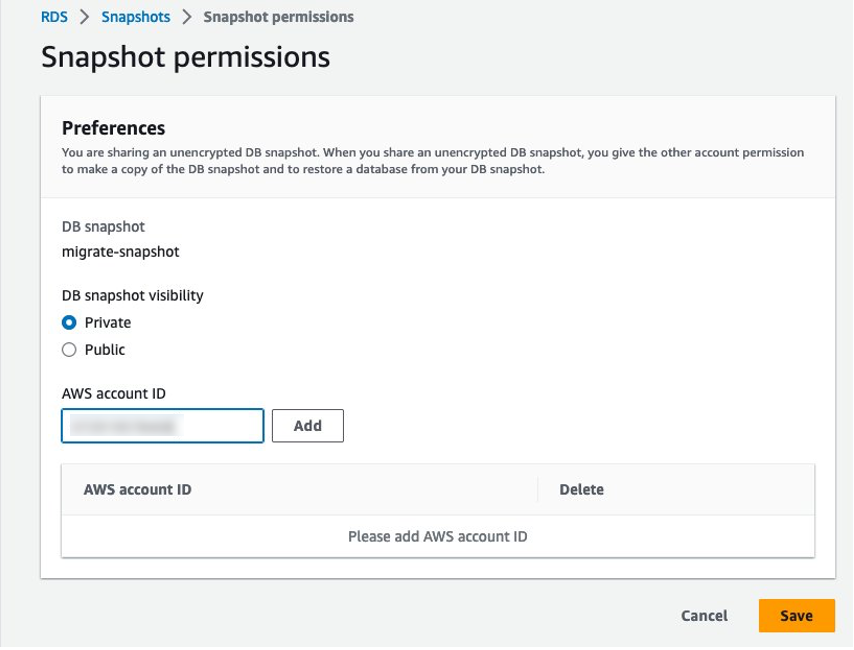The width and height of the screenshot is (854, 650).
Task: Click the DB snapshot visibility label
Action: pyautogui.click(x=132, y=295)
